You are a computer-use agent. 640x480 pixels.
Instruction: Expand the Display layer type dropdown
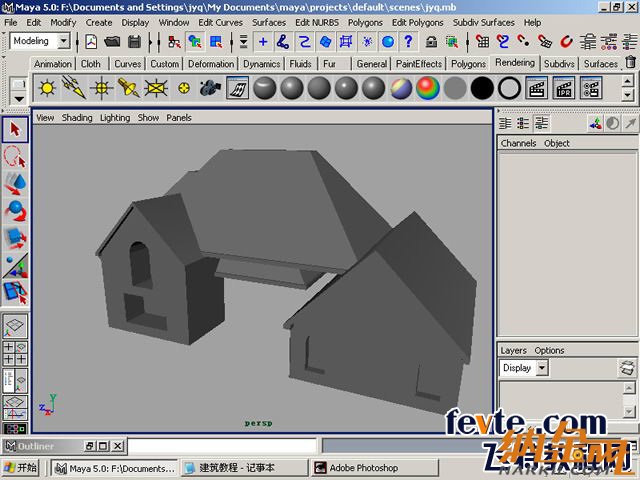(x=542, y=368)
